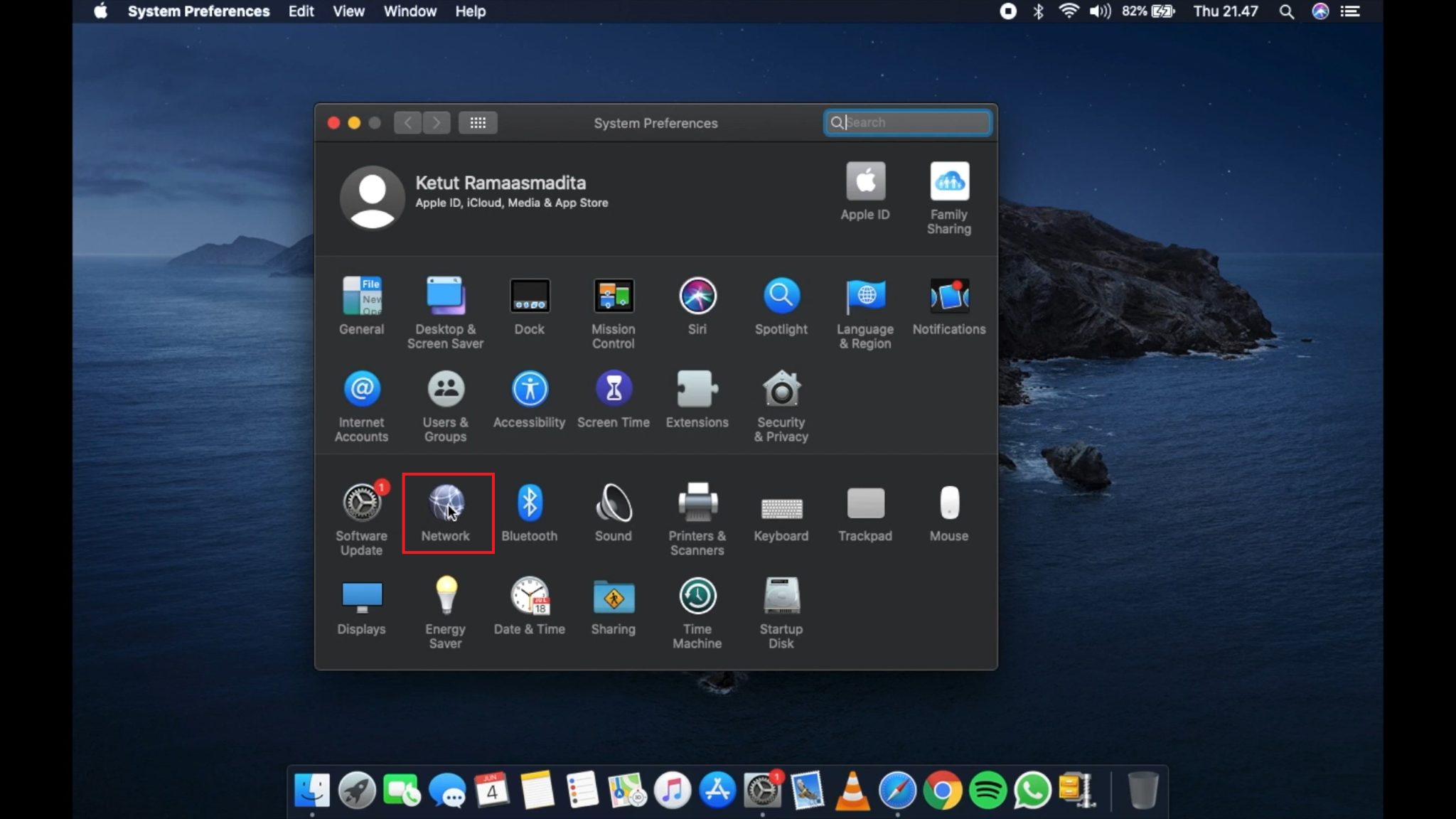Image resolution: width=1456 pixels, height=819 pixels.
Task: Open the Wi-Fi status menu
Action: [x=1069, y=11]
